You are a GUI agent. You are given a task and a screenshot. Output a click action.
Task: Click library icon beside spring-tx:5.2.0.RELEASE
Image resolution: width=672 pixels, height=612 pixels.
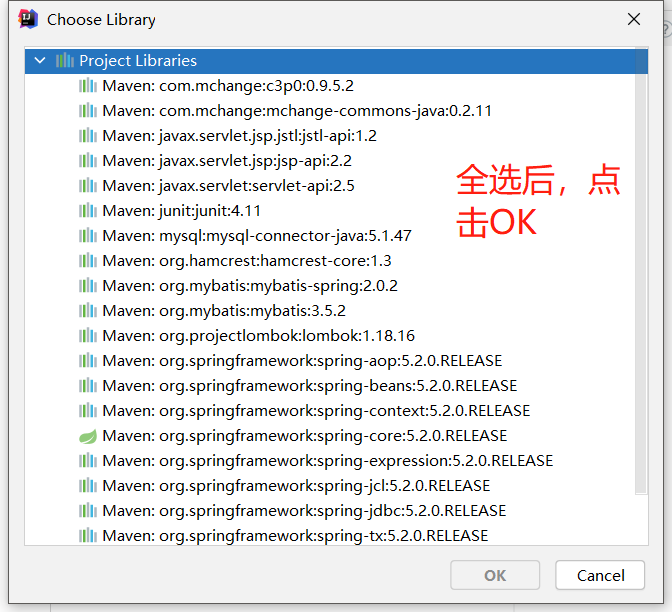88,536
